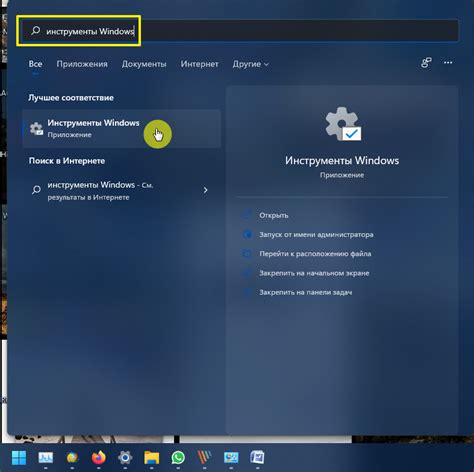Open WhatsApp from the taskbar
This screenshot has width=474, height=472.
pyautogui.click(x=178, y=458)
